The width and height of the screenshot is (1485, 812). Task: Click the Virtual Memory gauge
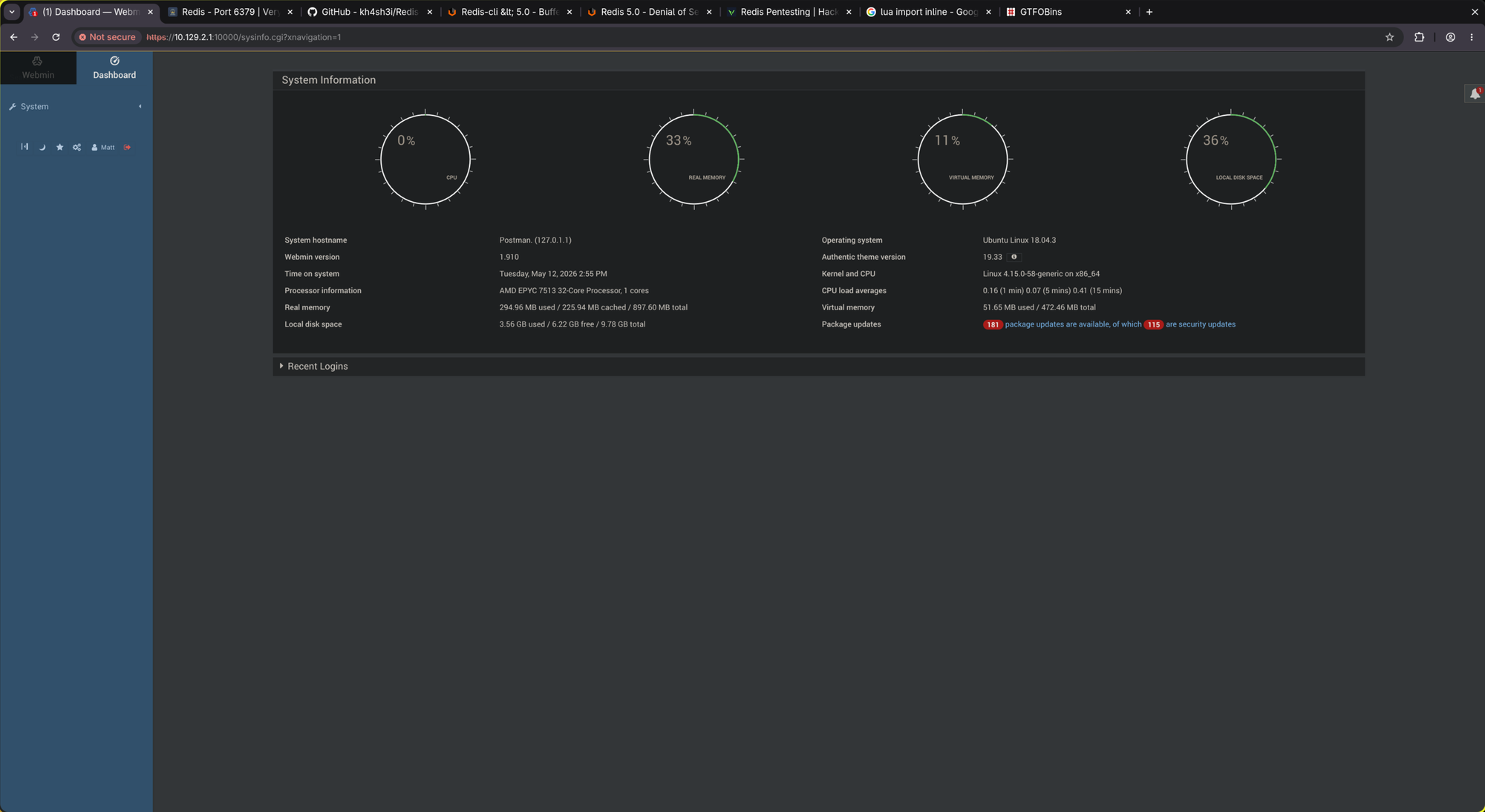[962, 159]
